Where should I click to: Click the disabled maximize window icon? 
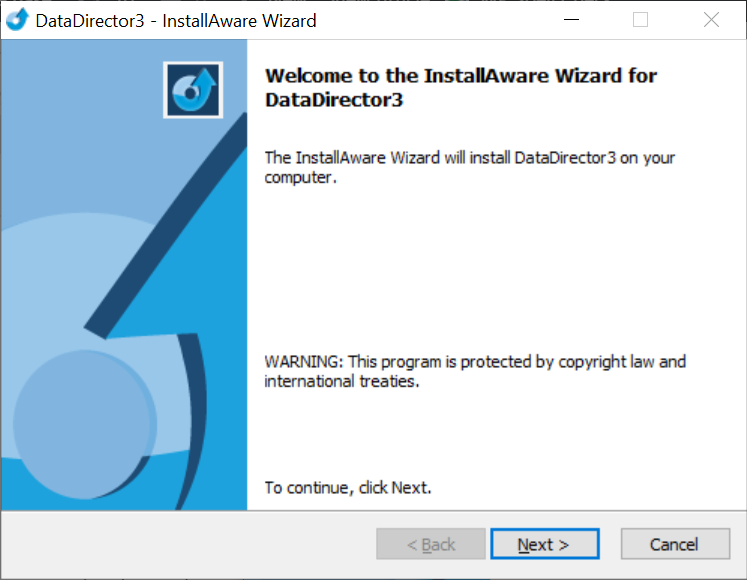coord(640,20)
